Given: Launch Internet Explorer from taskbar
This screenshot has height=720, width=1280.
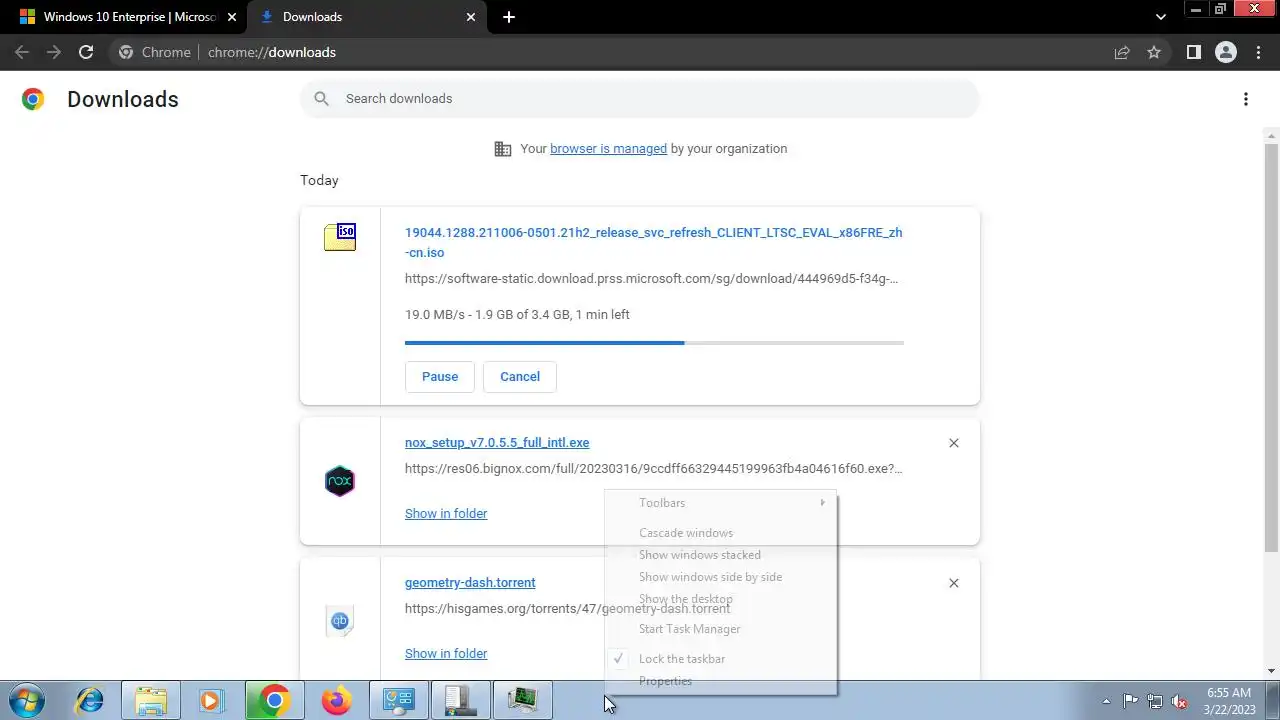Looking at the screenshot, I should click(90, 700).
